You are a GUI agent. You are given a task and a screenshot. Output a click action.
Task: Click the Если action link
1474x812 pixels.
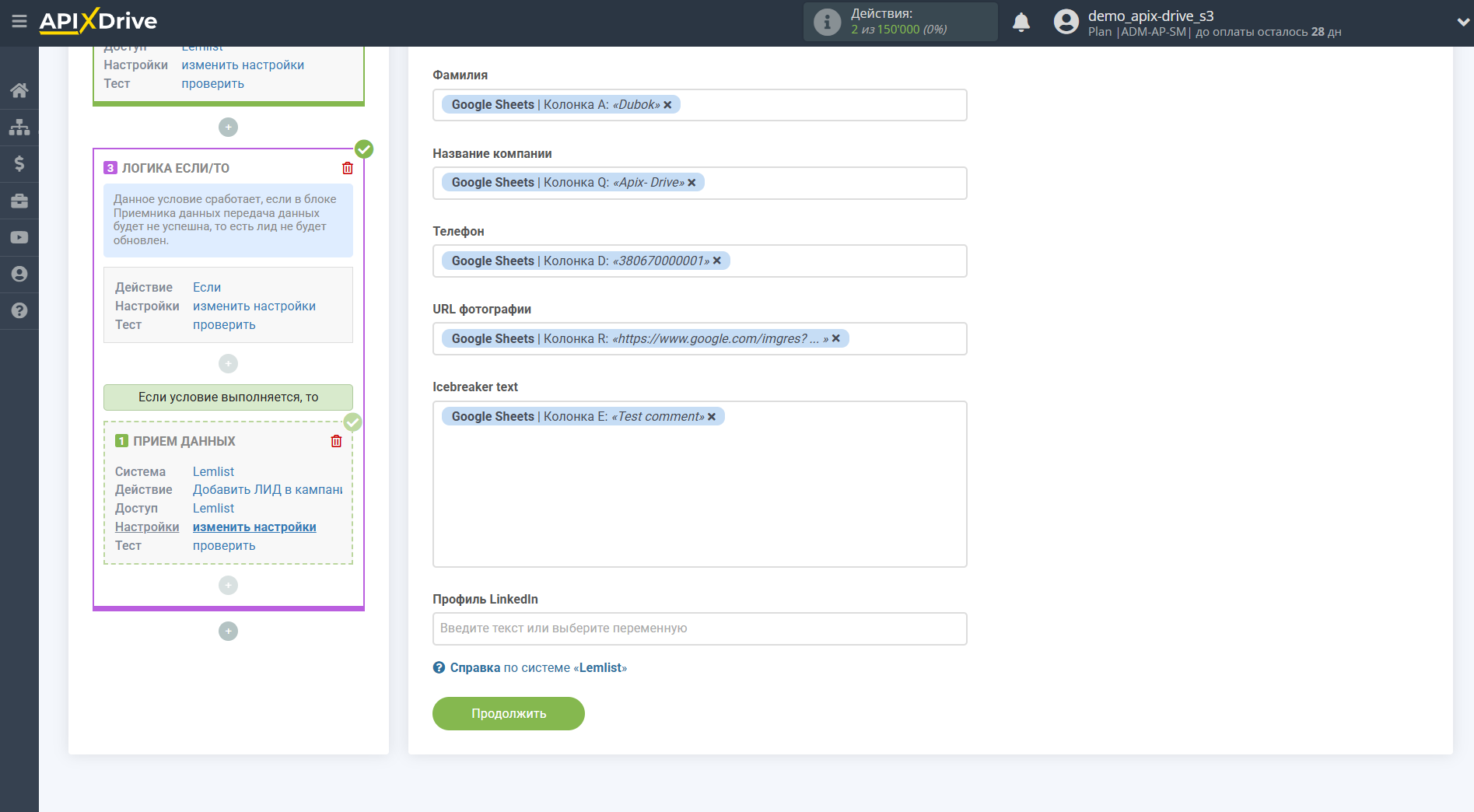tap(207, 288)
